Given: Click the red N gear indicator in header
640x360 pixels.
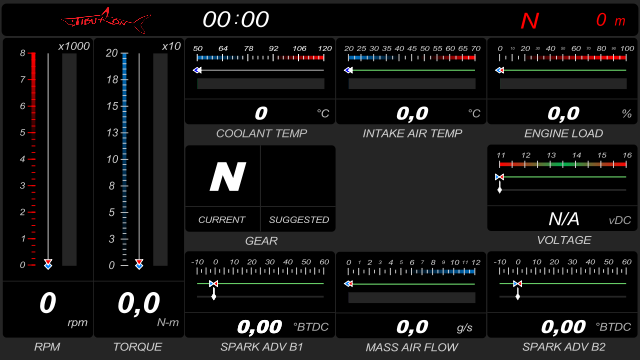Looking at the screenshot, I should tap(530, 21).
